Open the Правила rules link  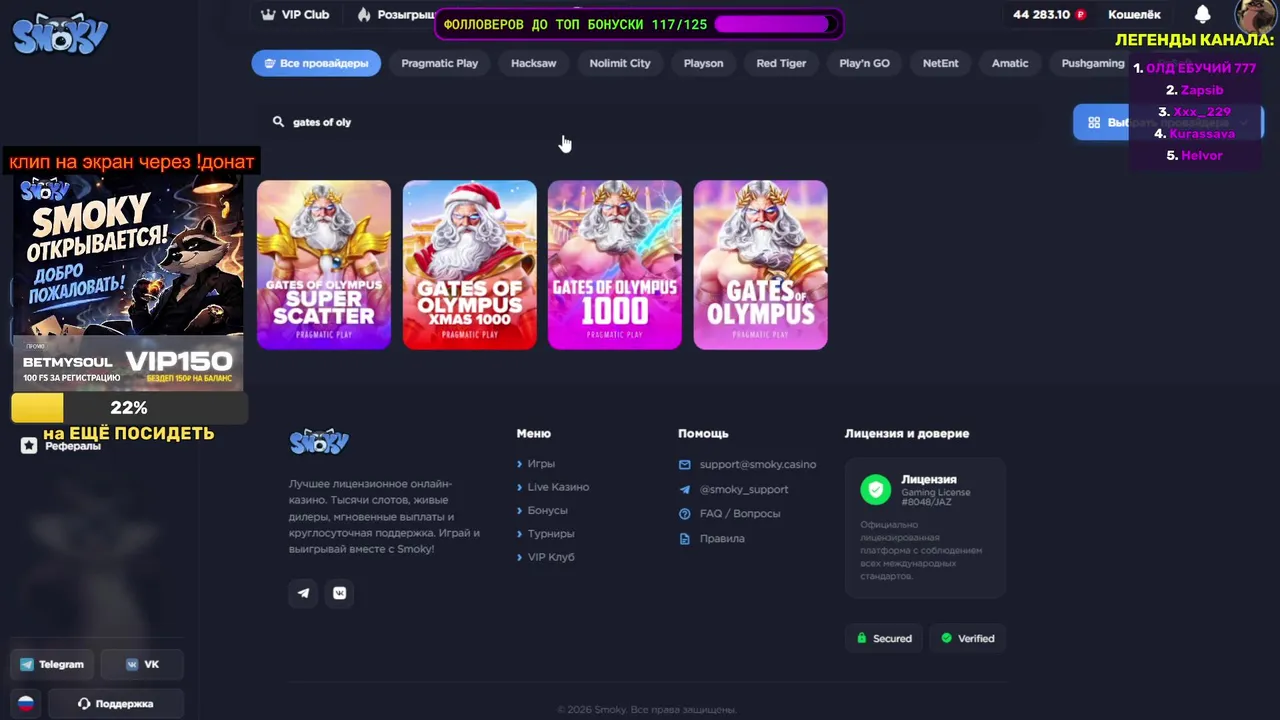coord(722,539)
